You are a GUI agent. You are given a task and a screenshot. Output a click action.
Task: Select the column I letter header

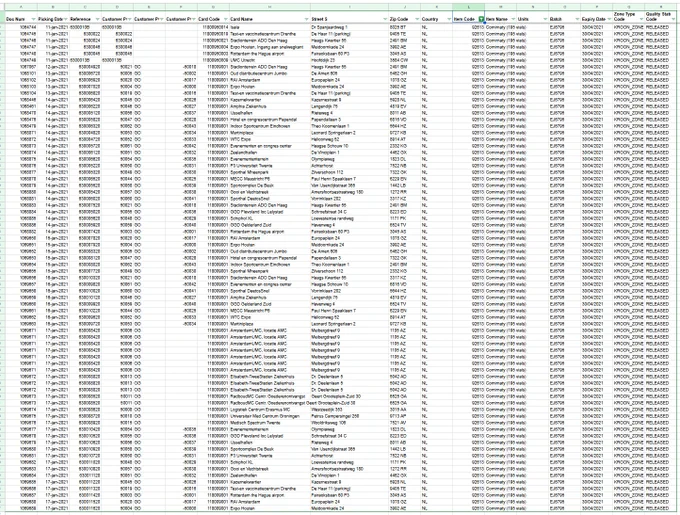[x=350, y=7]
